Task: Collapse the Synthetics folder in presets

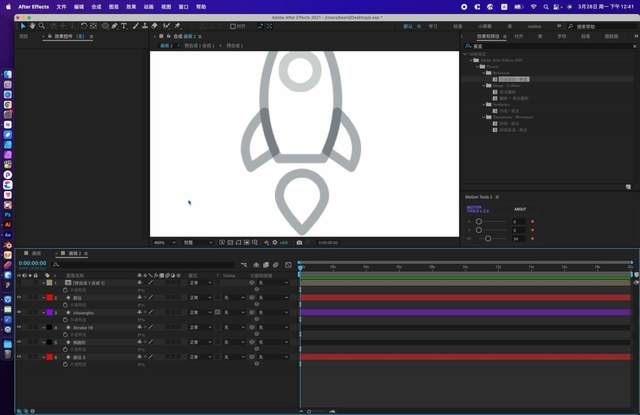Action: (x=484, y=104)
